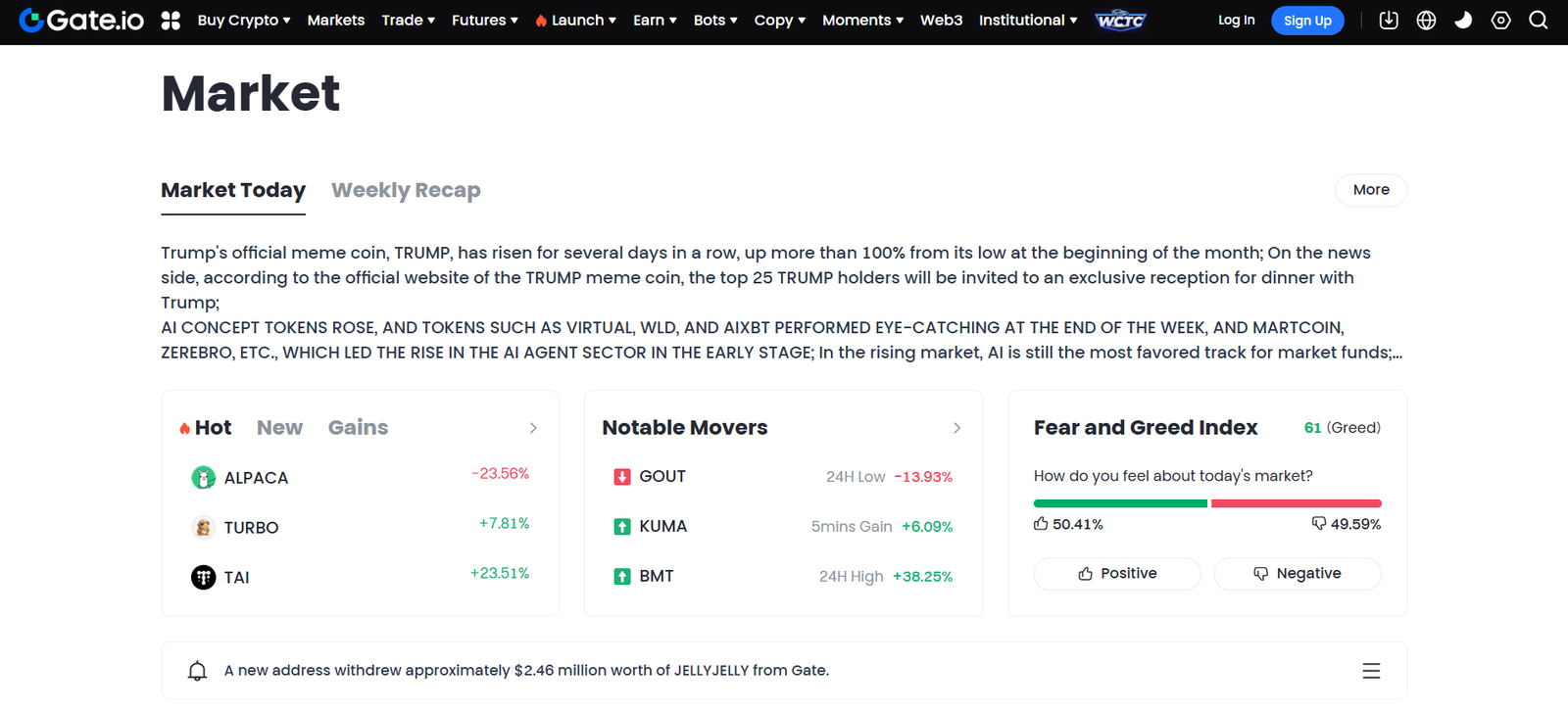Expand the Launch dropdown menu
The width and height of the screenshot is (1568, 713).
tap(575, 20)
